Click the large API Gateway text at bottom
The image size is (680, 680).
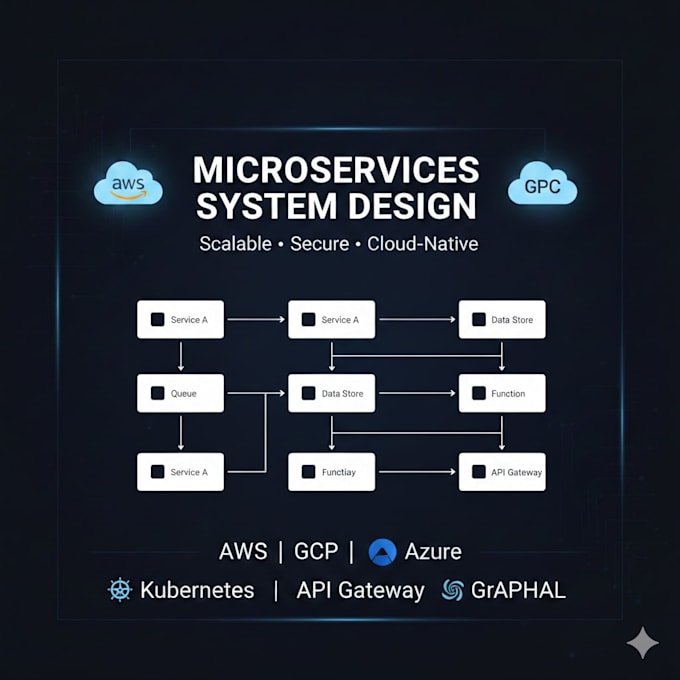(360, 591)
